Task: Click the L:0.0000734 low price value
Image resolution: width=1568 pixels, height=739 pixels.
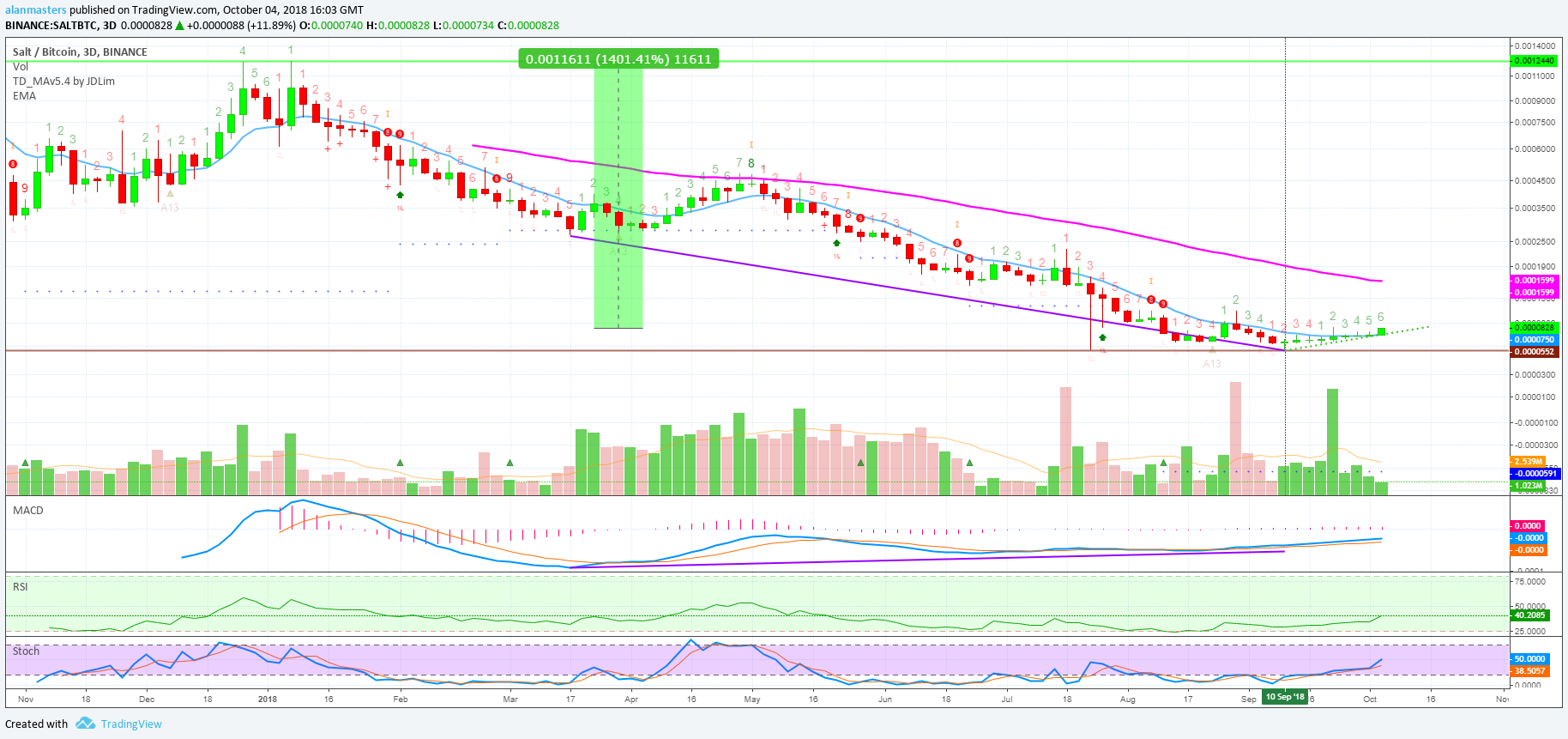Action: 463,25
